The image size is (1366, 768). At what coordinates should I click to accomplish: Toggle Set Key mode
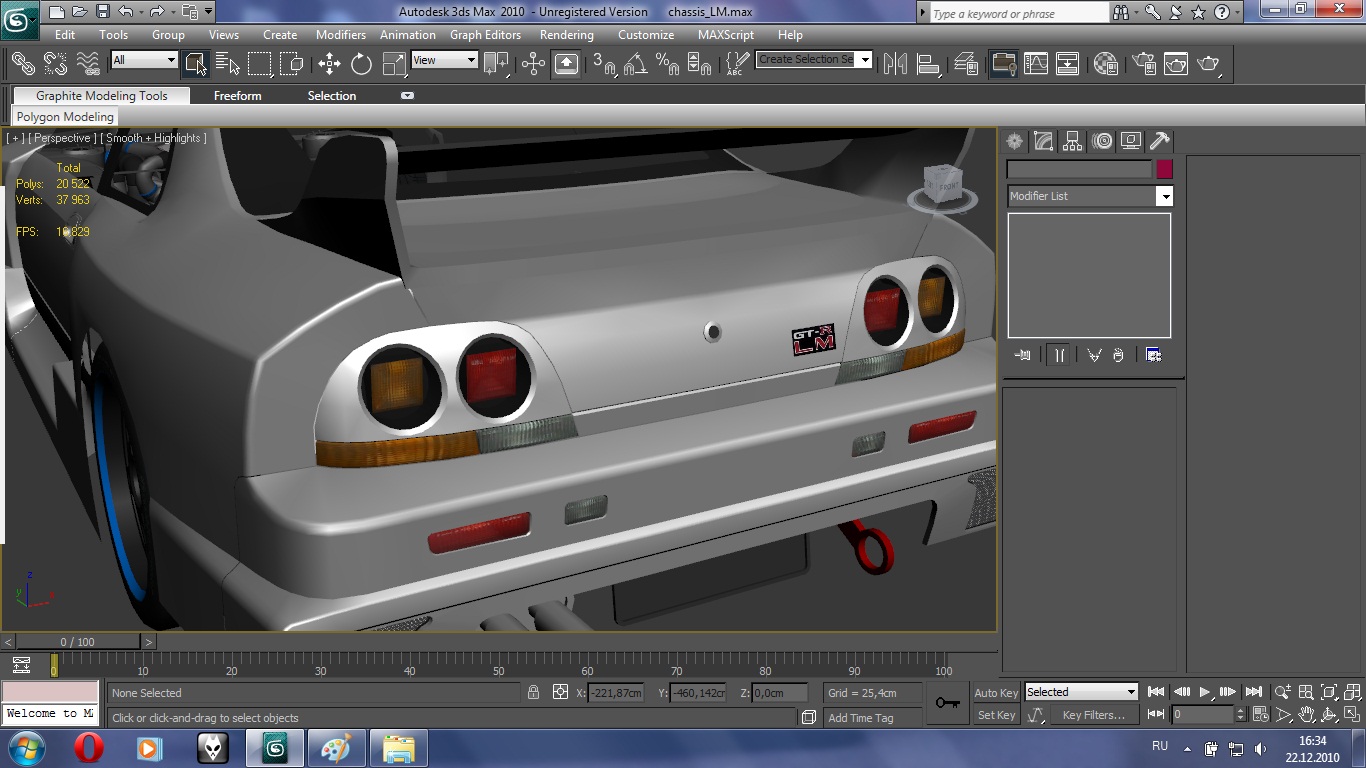click(996, 715)
